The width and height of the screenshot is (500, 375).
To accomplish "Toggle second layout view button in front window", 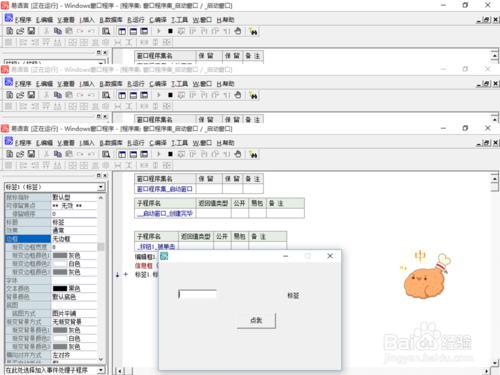I will tap(133, 154).
